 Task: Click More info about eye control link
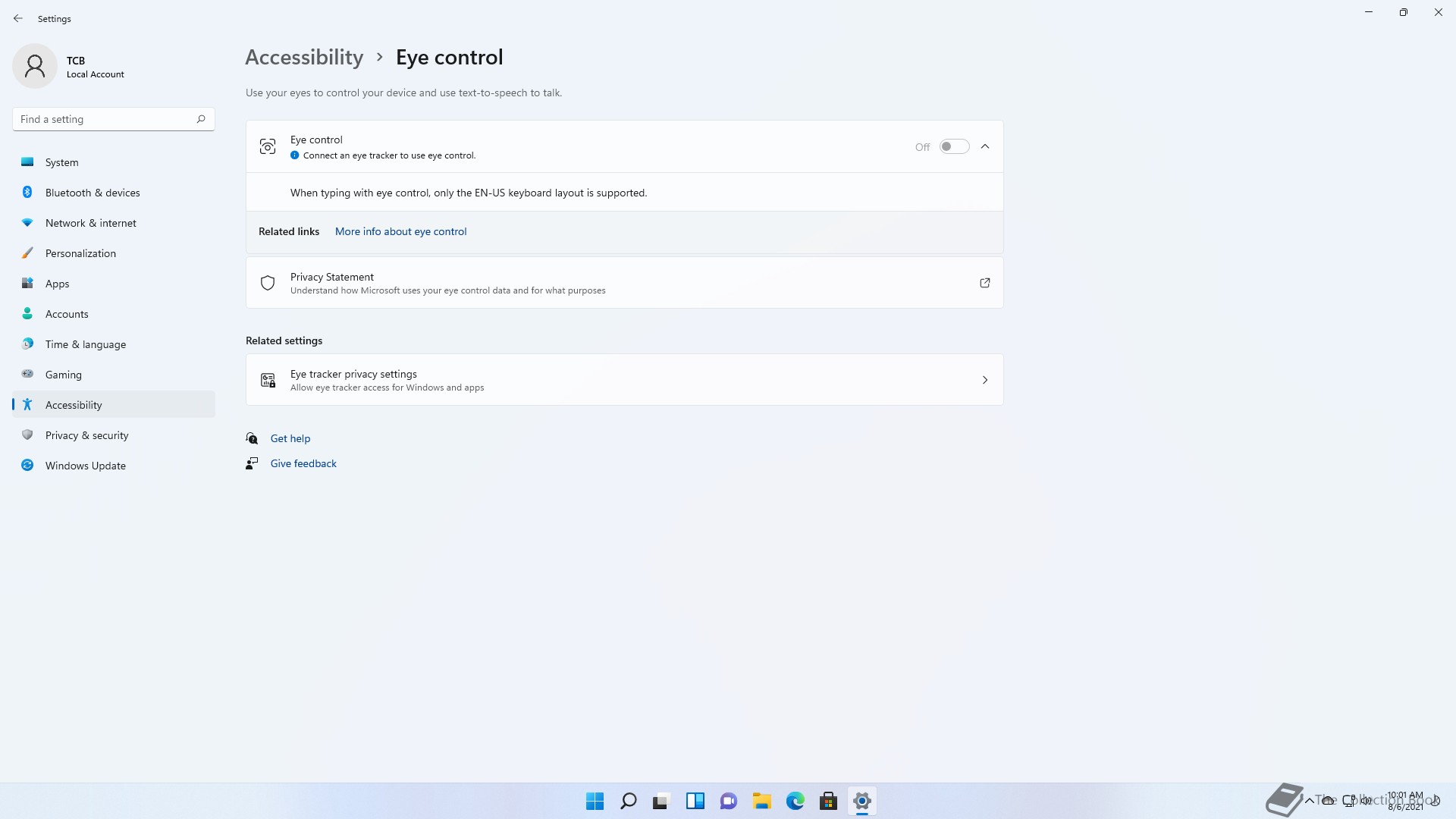tap(400, 231)
